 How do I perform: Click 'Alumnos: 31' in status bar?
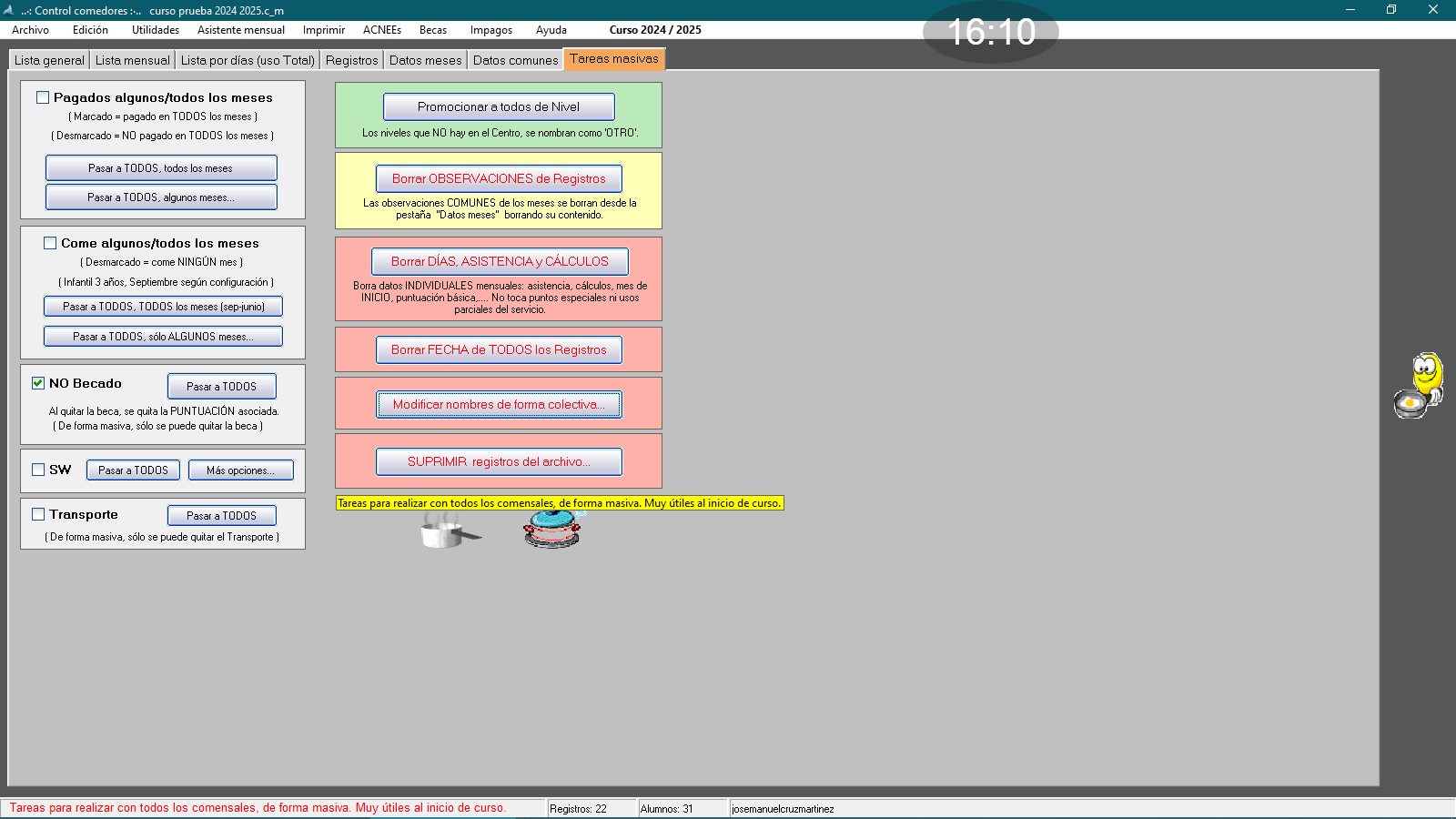point(667,809)
